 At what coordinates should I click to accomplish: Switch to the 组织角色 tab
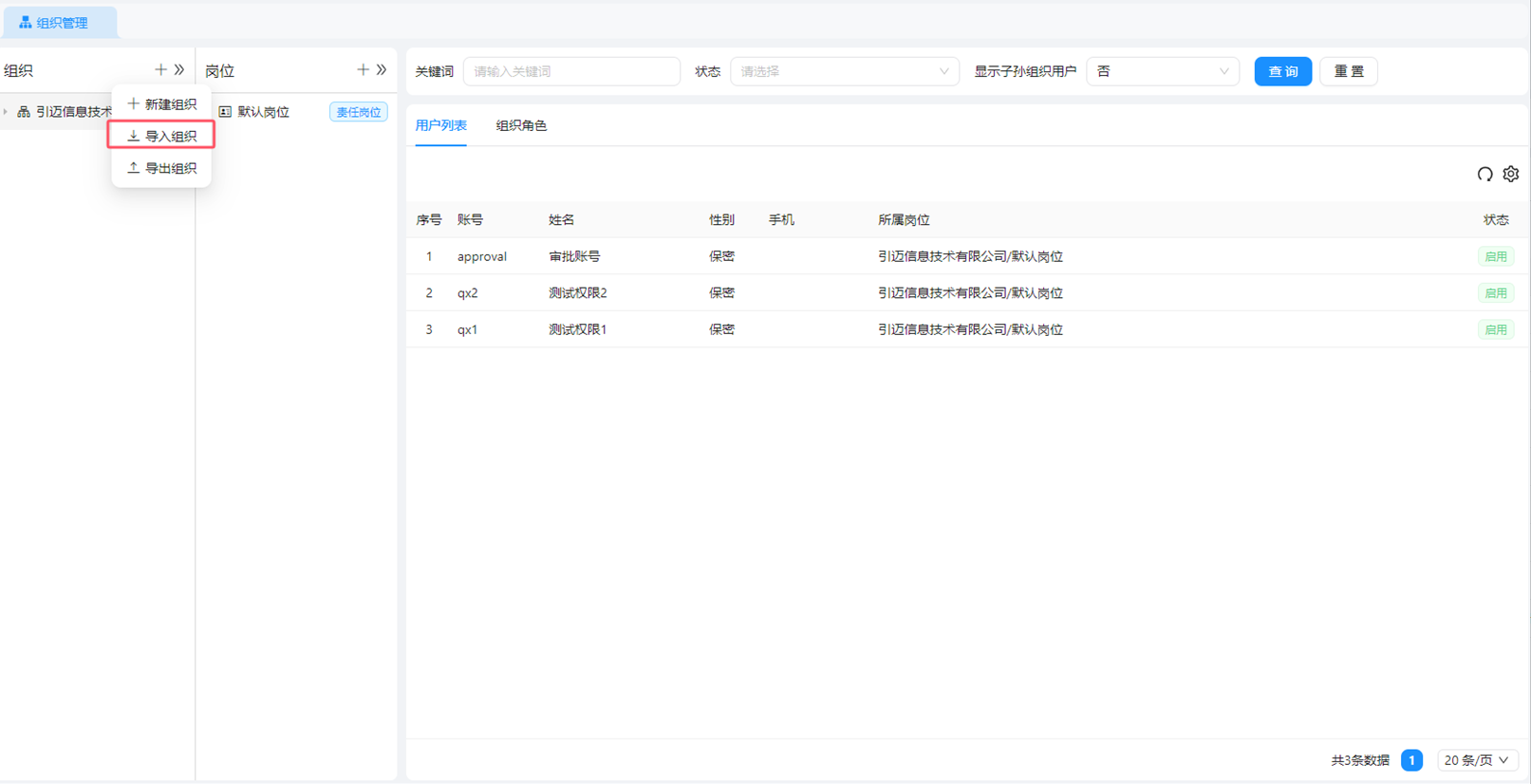[521, 125]
